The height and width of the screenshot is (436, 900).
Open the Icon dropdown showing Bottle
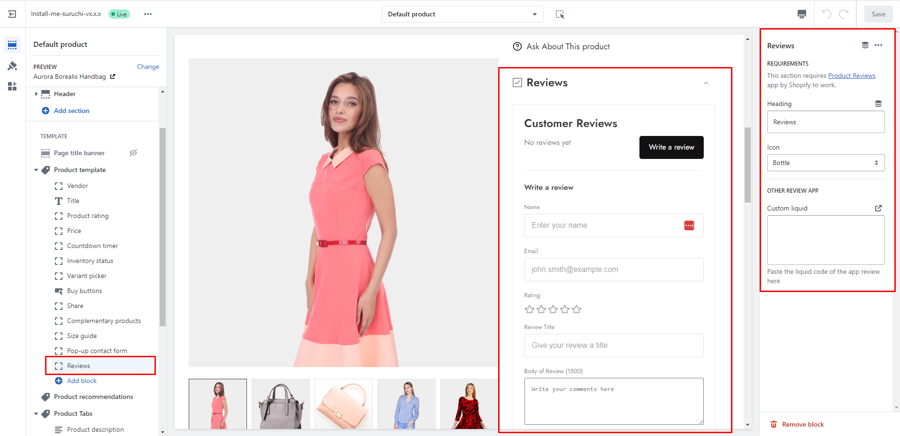click(825, 162)
